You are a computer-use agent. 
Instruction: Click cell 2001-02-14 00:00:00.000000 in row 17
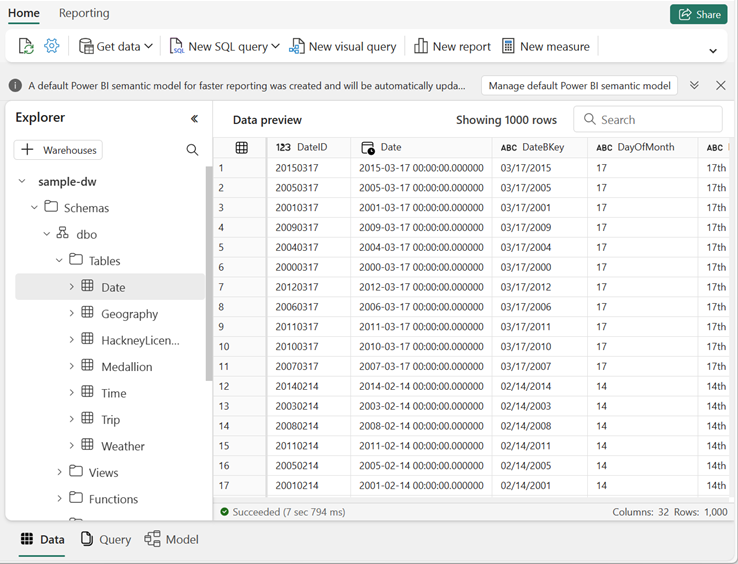(421, 485)
